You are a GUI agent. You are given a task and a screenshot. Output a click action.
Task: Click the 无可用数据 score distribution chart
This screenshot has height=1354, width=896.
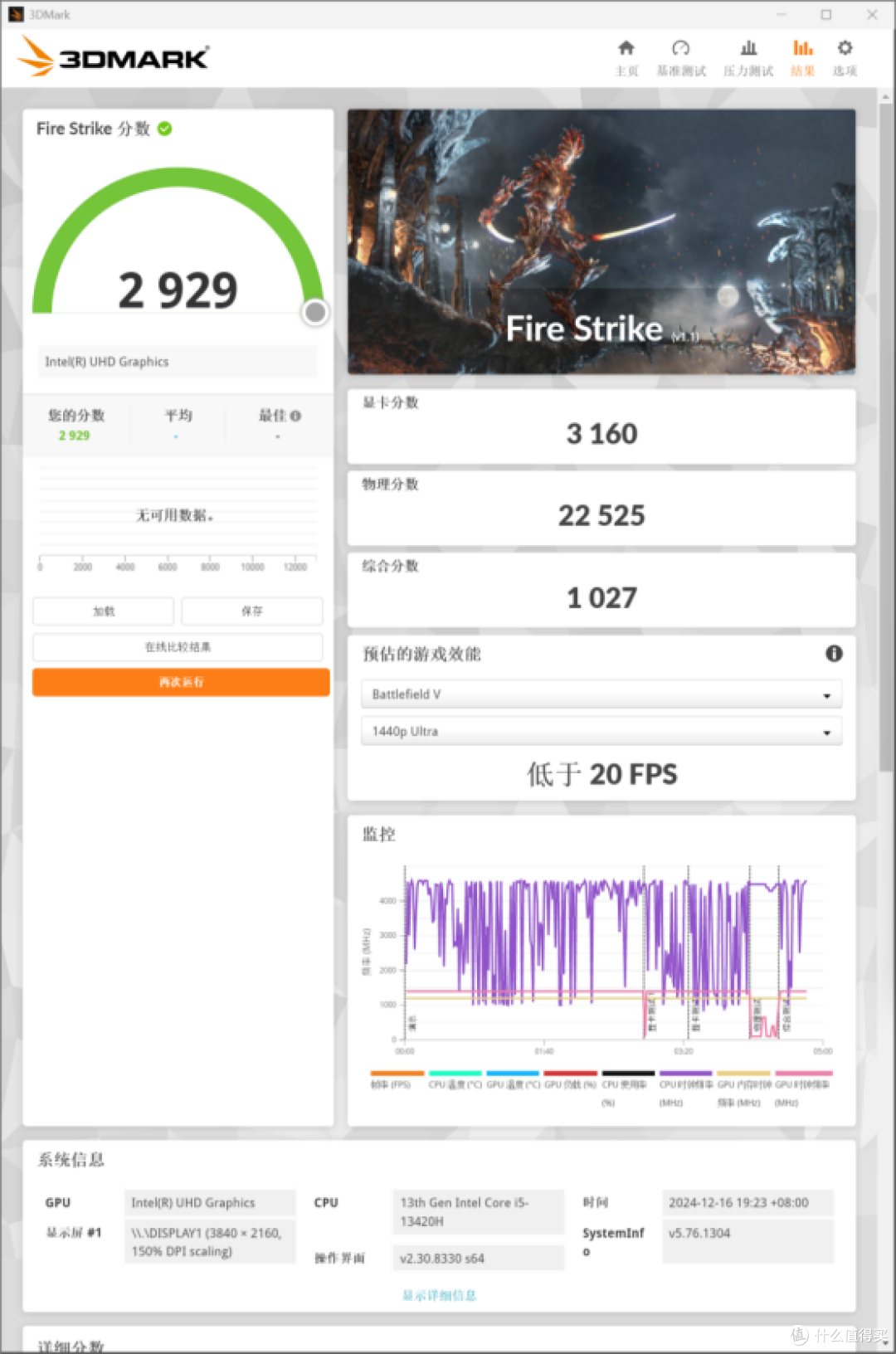click(178, 519)
